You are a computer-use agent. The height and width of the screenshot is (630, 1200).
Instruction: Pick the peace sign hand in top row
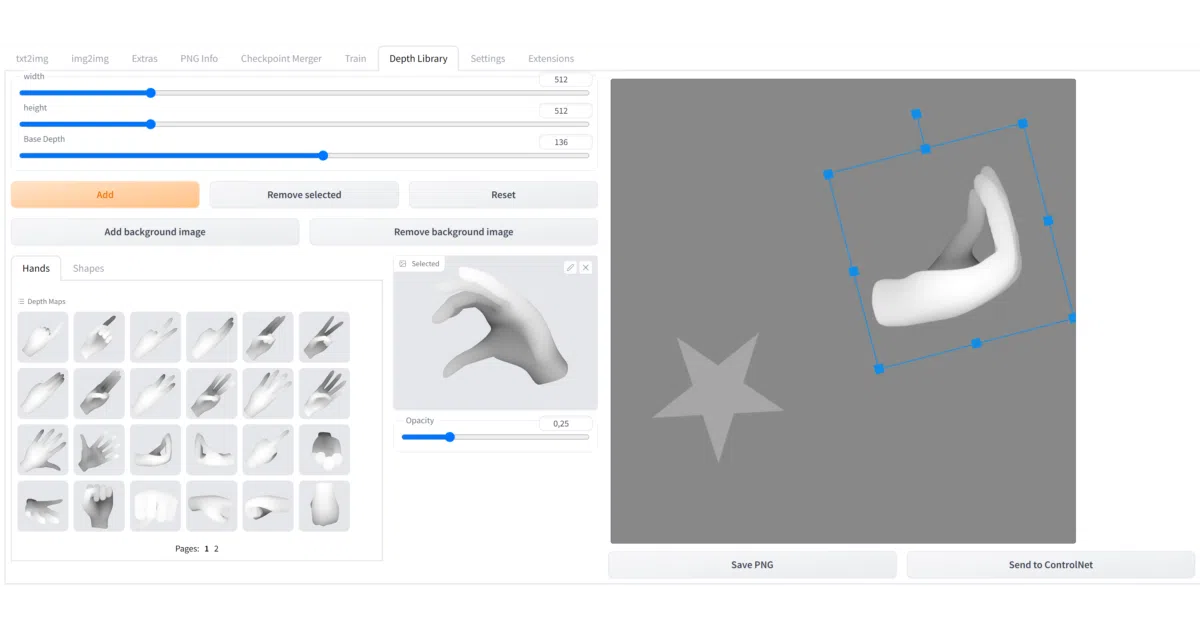324,337
